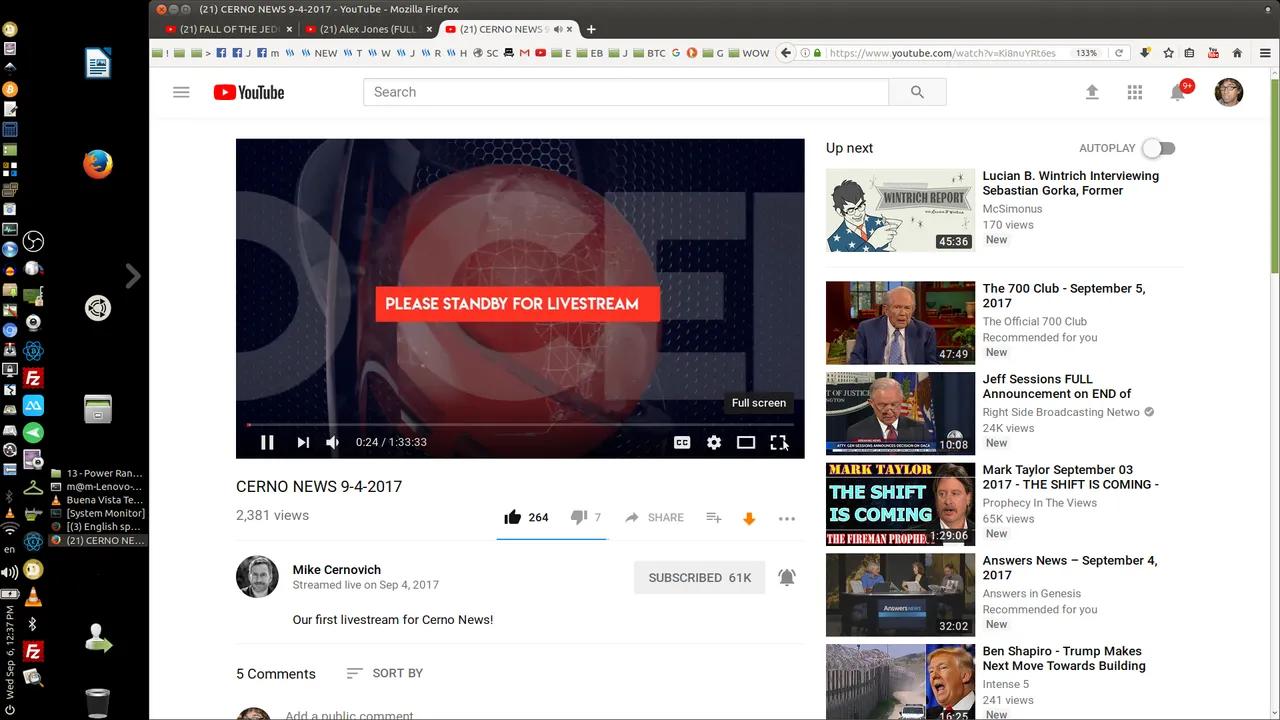The image size is (1280, 720).
Task: Open the NEW bookmark
Action: (x=320, y=53)
